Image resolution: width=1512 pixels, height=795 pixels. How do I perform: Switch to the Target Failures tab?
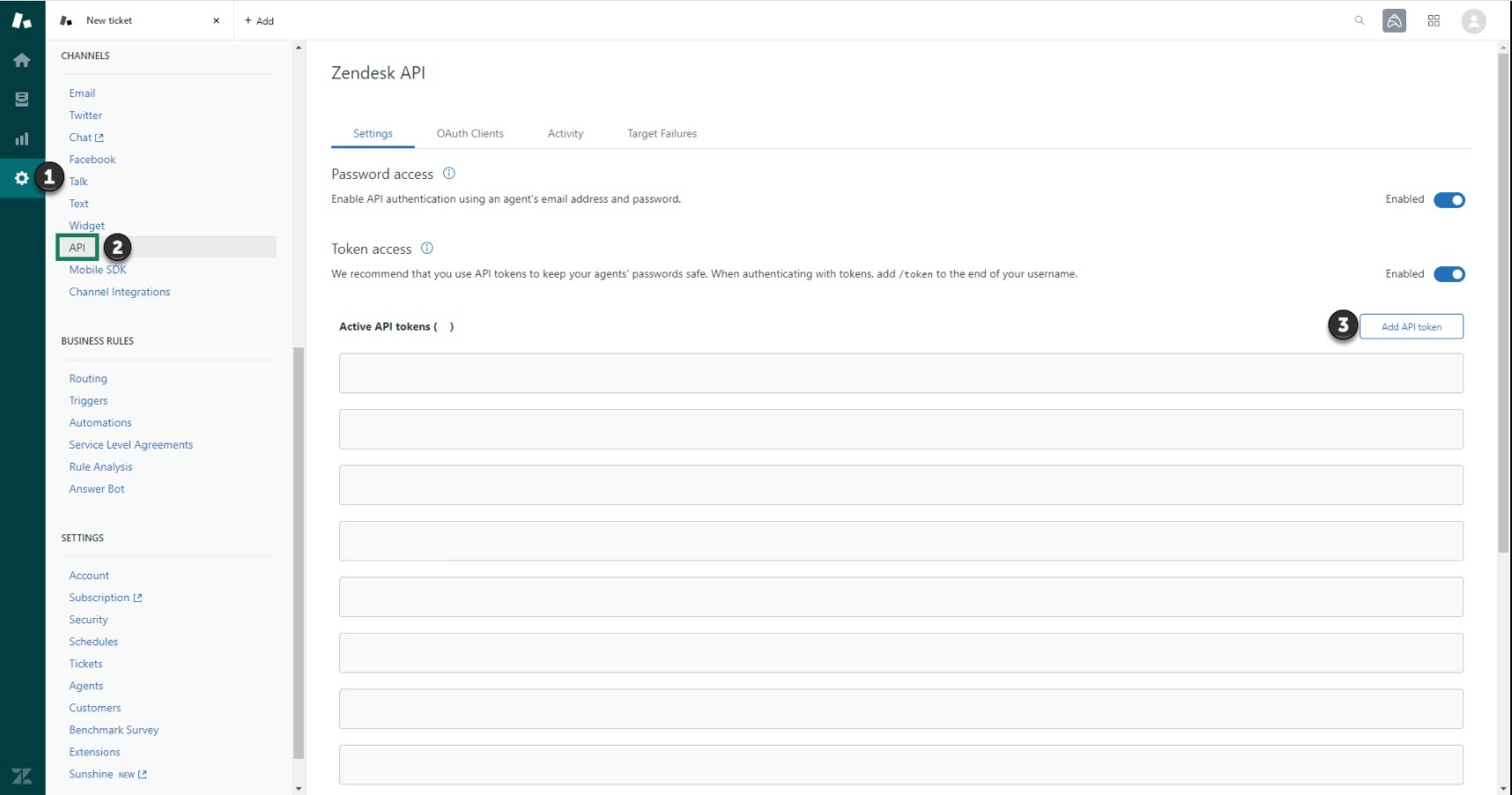coord(662,134)
